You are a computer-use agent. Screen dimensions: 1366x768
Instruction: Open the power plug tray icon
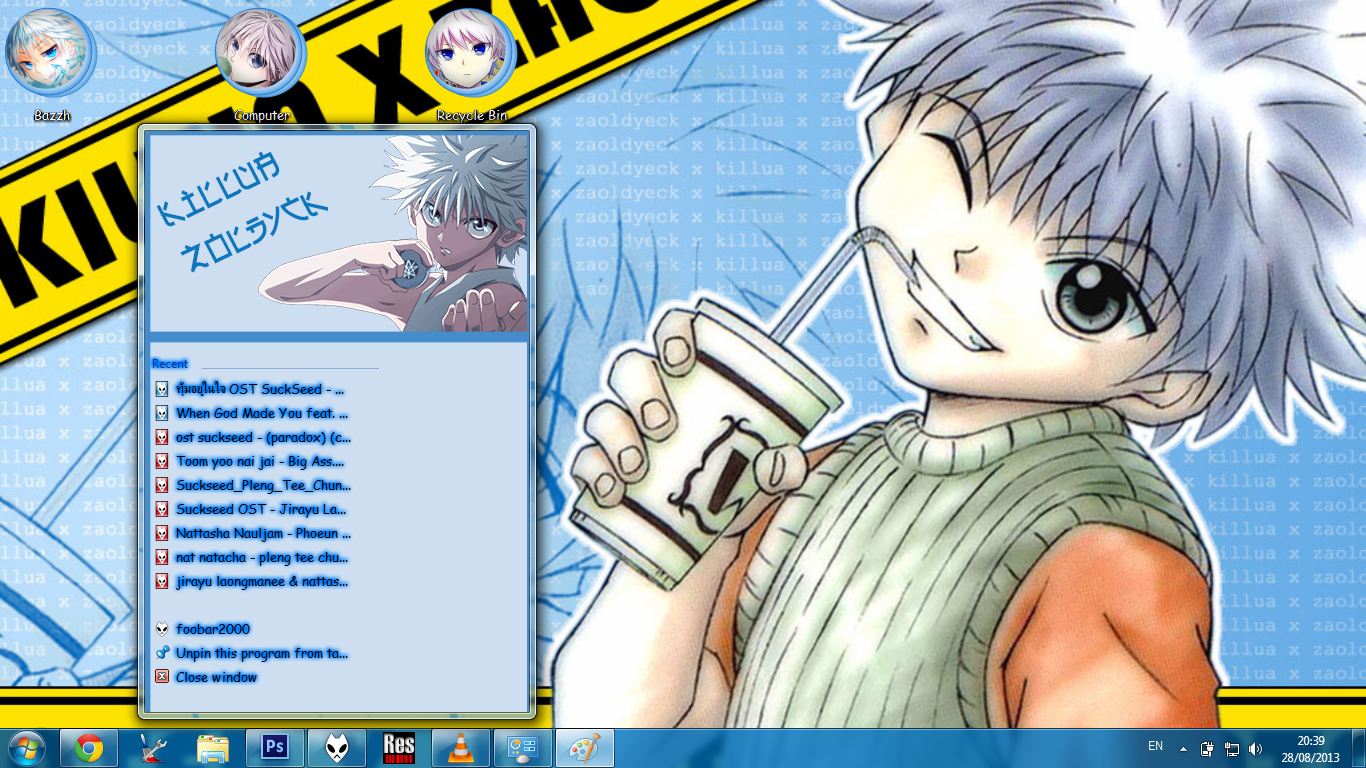[x=1207, y=748]
